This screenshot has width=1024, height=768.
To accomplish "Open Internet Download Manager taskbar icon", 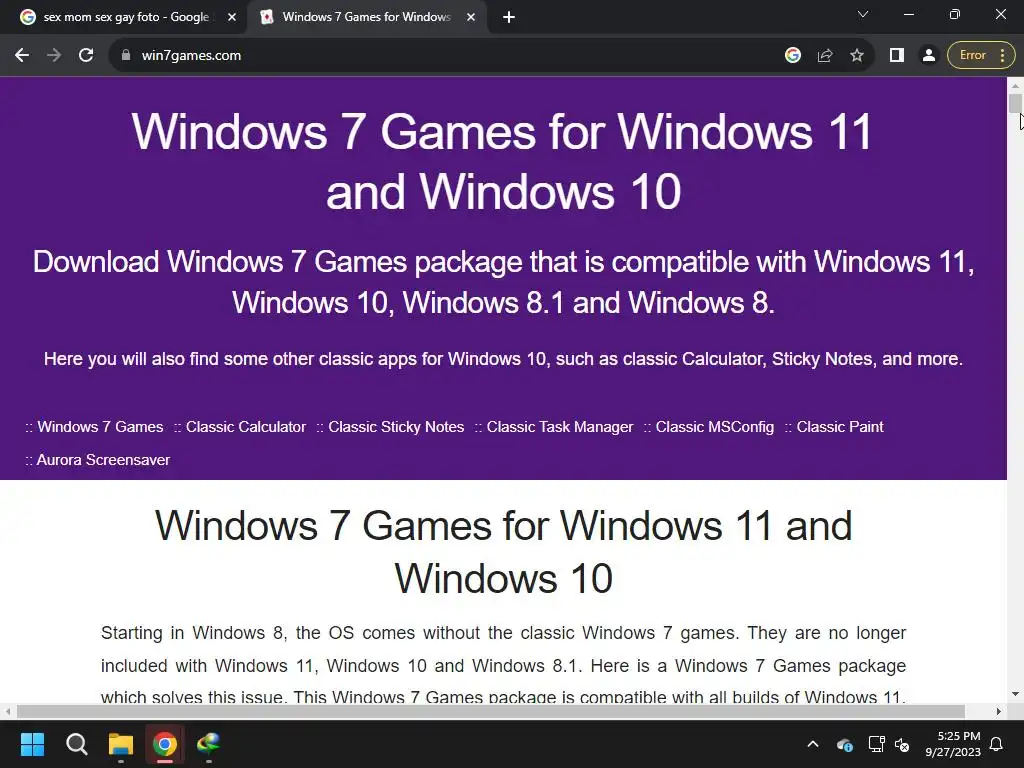I will 209,744.
